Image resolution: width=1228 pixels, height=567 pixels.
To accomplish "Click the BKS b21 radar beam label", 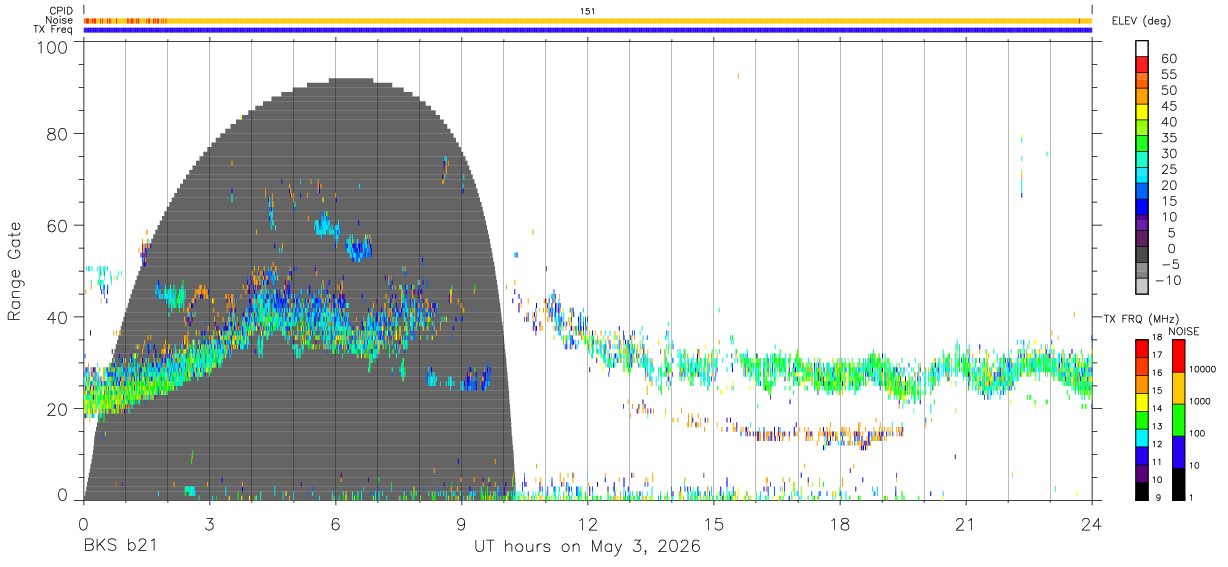I will point(120,547).
